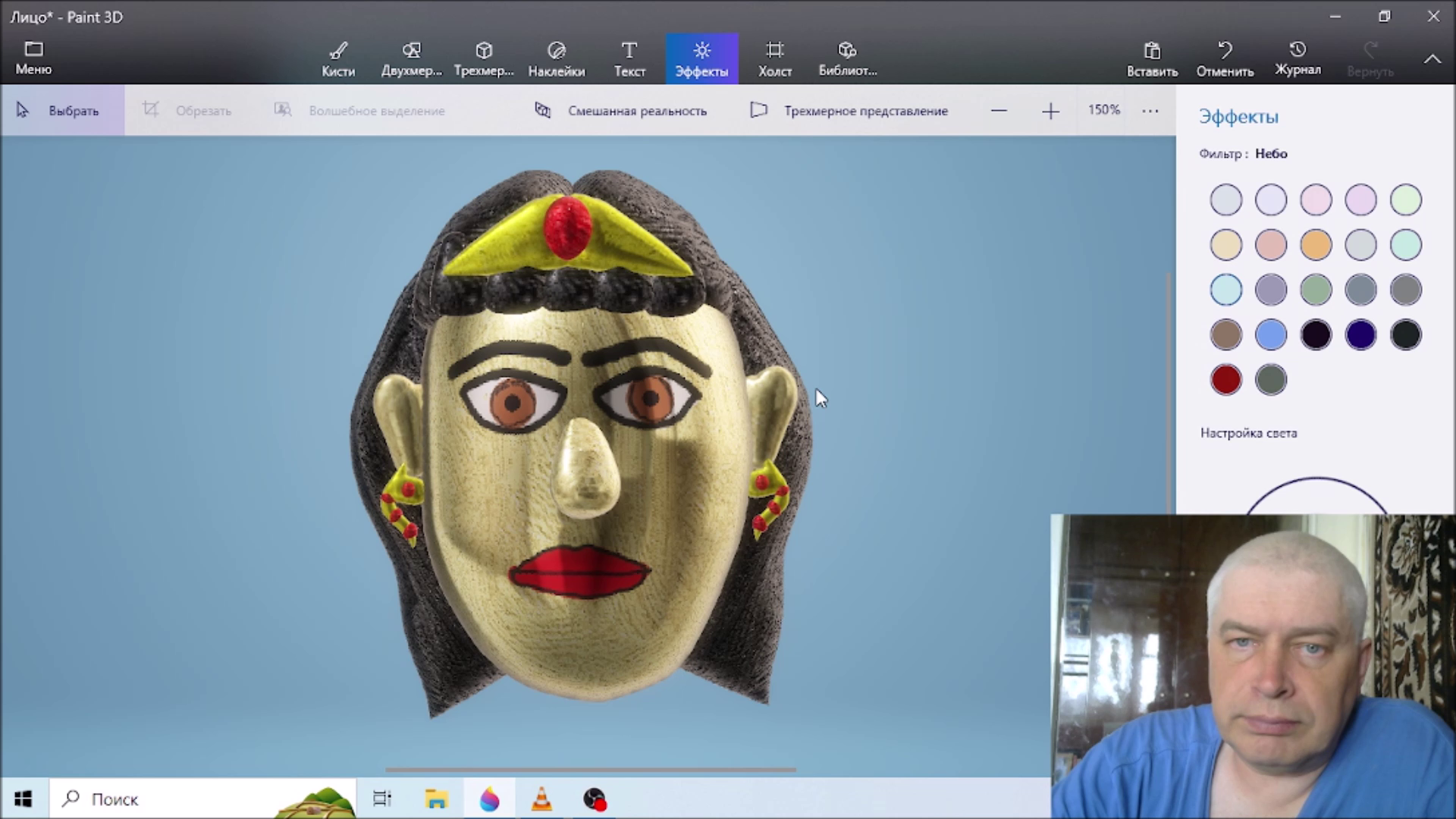Open the 3D Library (Библиот...)
The width and height of the screenshot is (1456, 819).
point(847,59)
